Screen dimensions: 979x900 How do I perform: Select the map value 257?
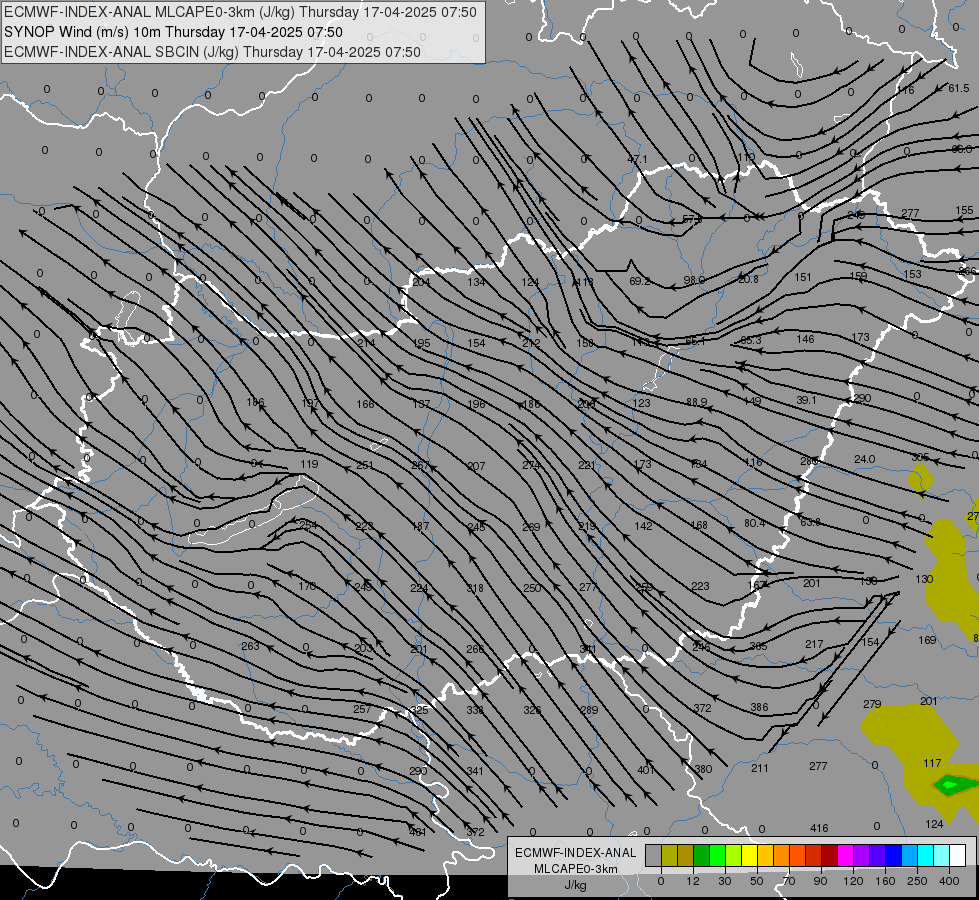[x=362, y=709]
